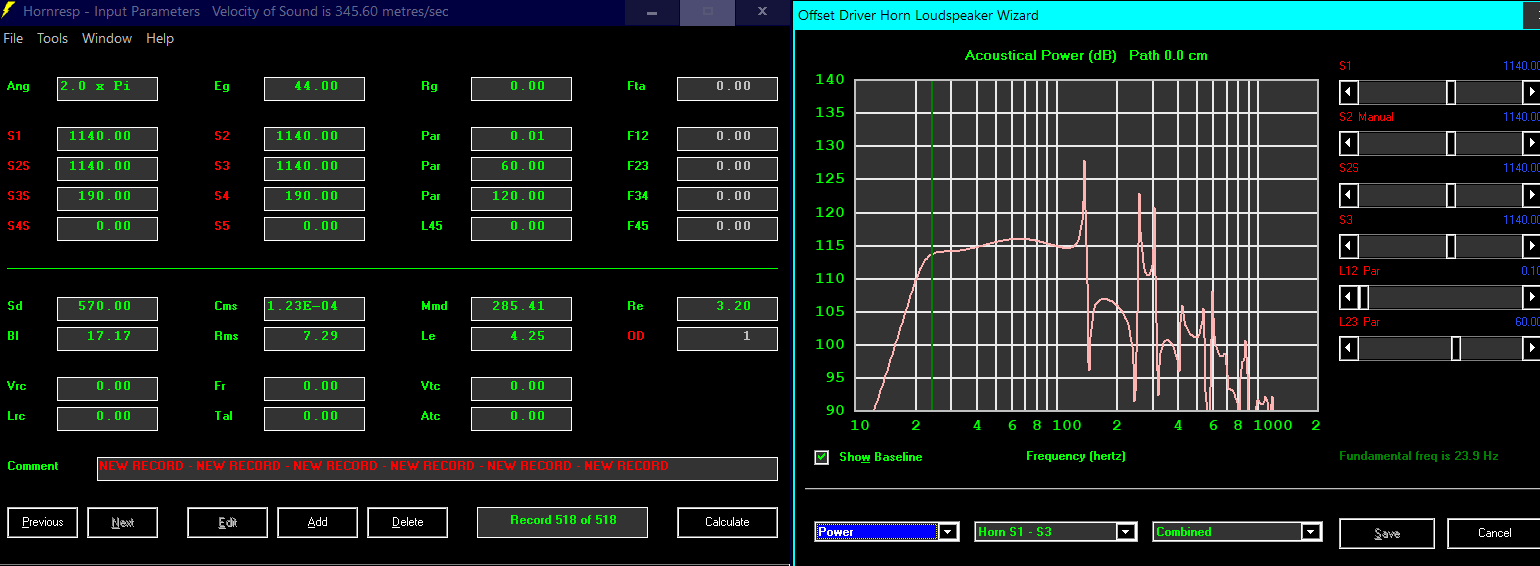1540x566 pixels.
Task: Click the Next record button
Action: point(122,522)
